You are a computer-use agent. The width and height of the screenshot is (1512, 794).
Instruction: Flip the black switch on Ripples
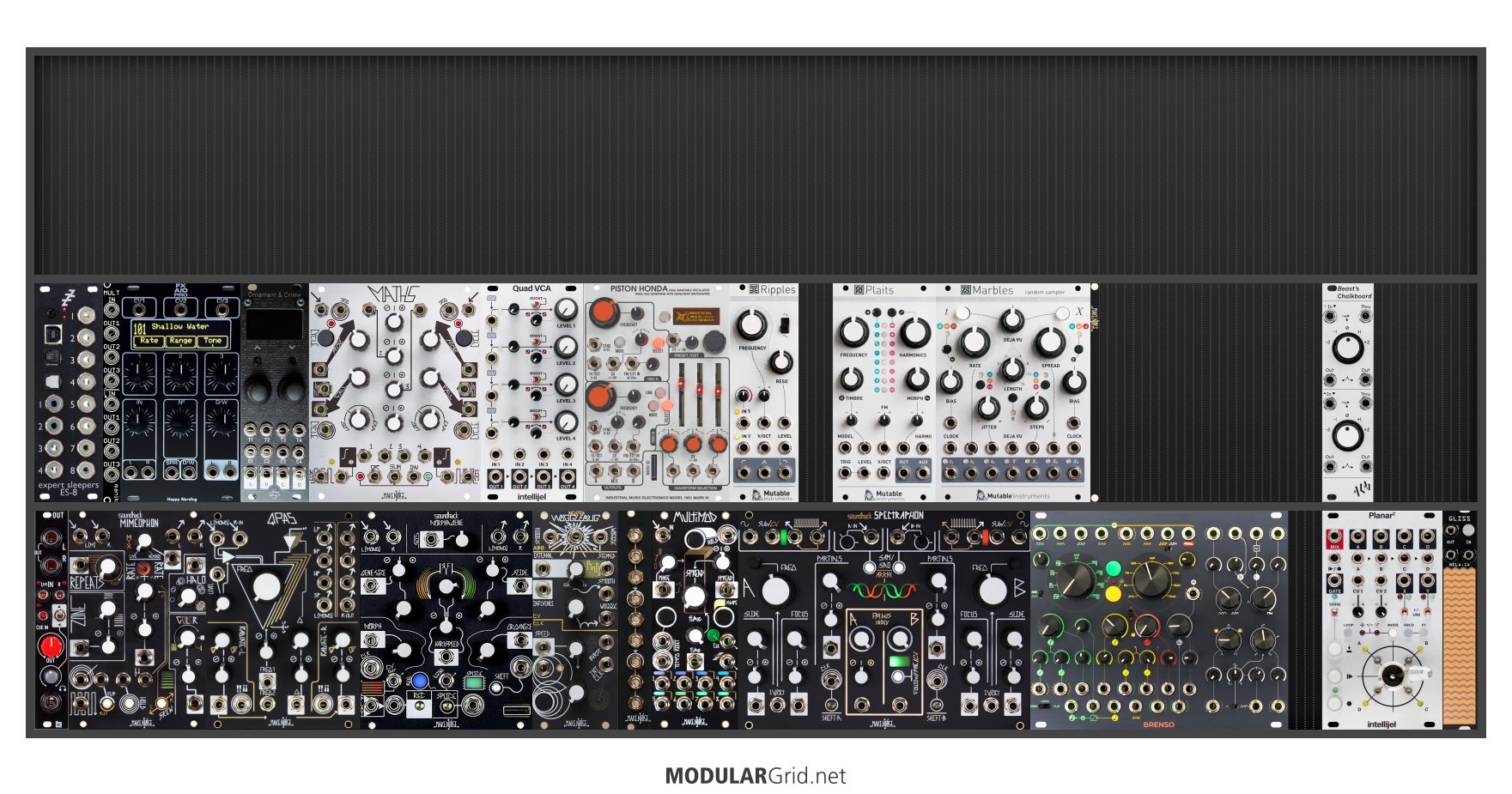coord(783,325)
